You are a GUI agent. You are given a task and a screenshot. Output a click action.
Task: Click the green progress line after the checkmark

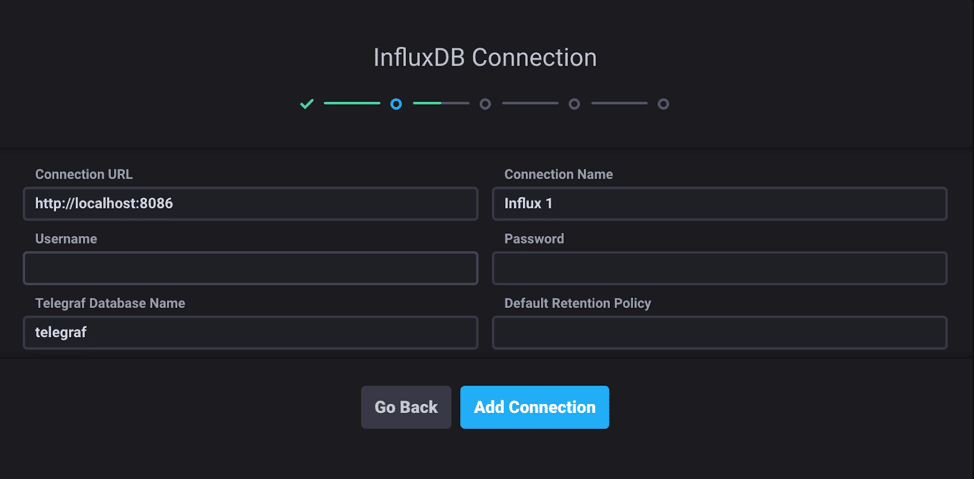click(351, 103)
